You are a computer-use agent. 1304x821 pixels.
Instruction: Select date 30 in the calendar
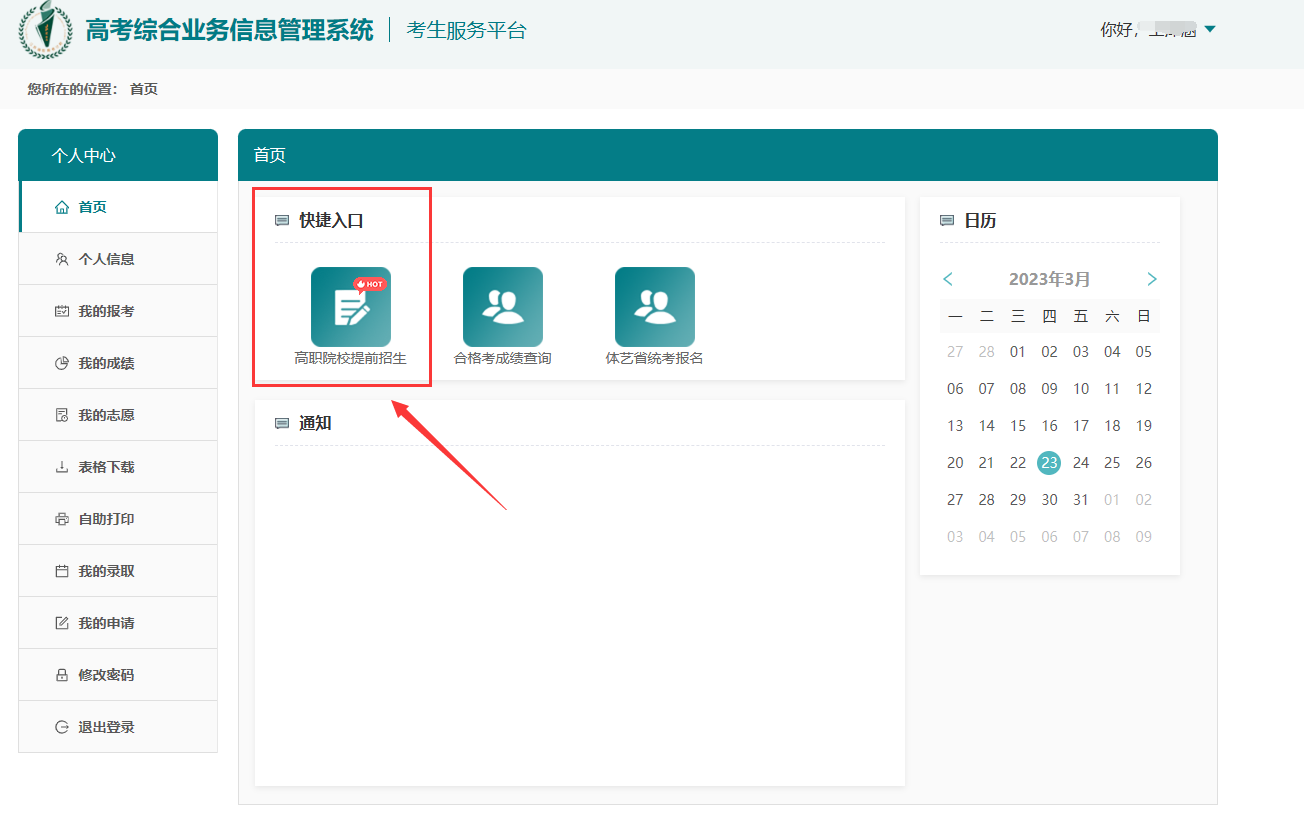(x=1049, y=500)
